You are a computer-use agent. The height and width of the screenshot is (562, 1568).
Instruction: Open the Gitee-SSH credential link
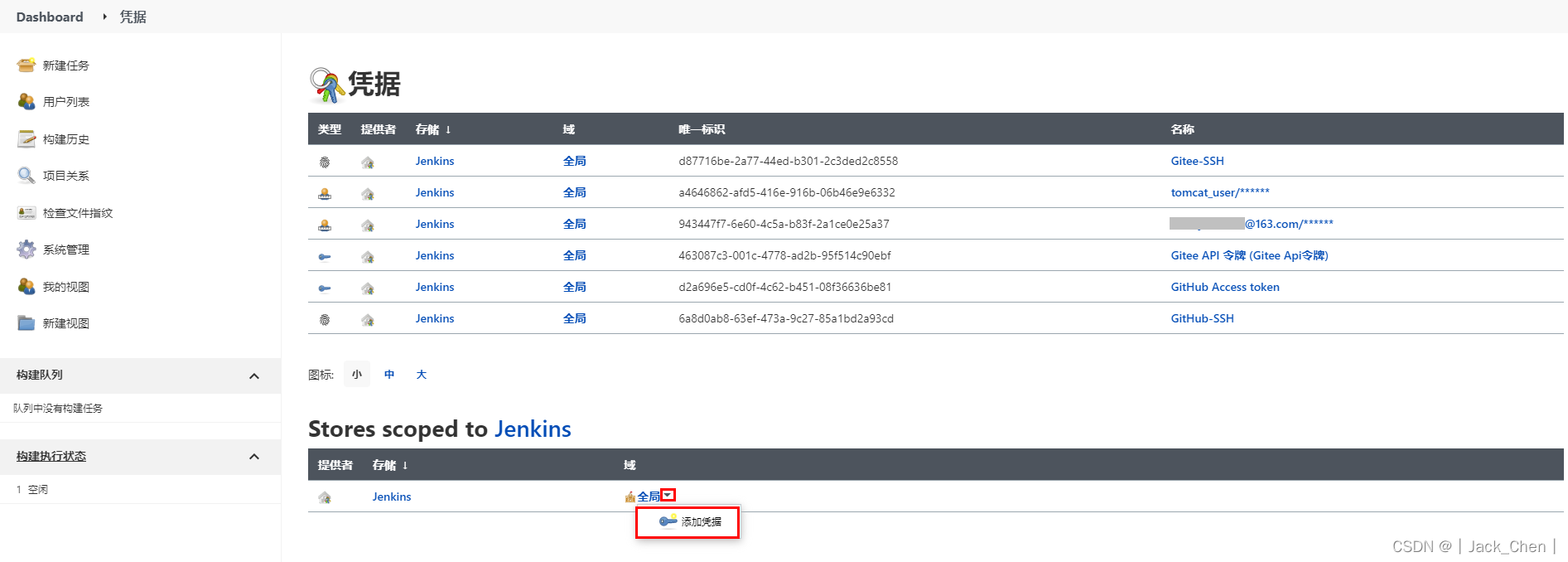pyautogui.click(x=1197, y=161)
